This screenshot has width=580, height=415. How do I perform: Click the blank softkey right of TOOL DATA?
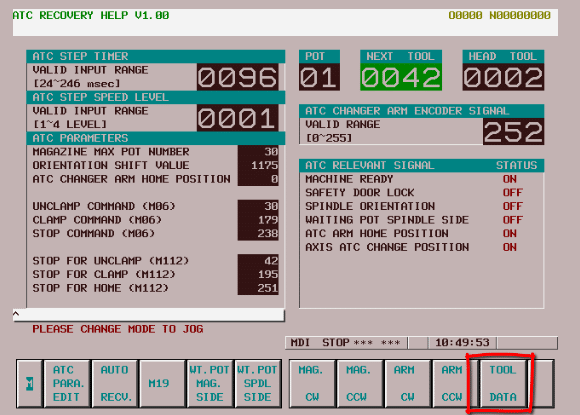point(542,384)
